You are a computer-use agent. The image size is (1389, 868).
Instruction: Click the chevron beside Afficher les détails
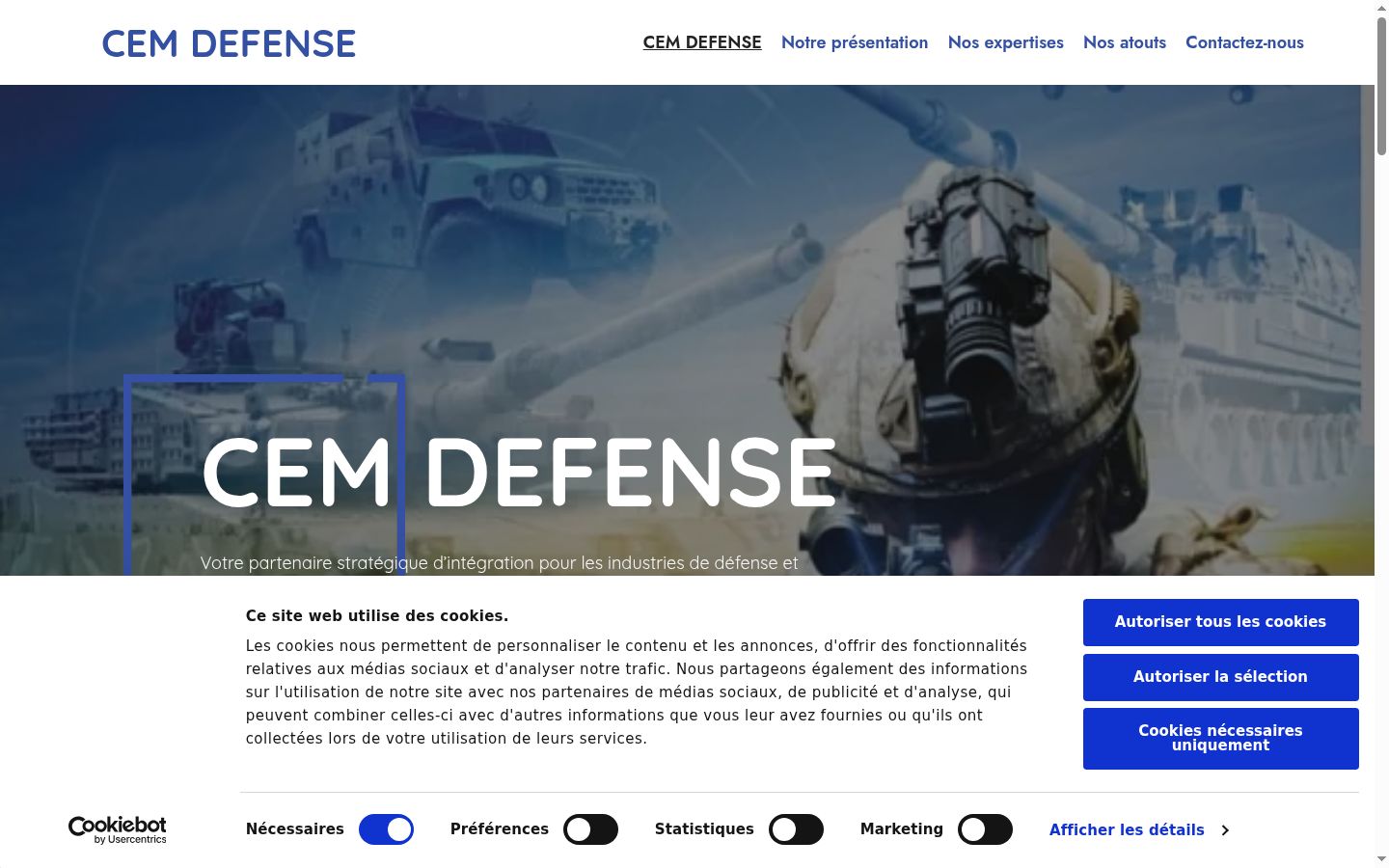[1225, 829]
